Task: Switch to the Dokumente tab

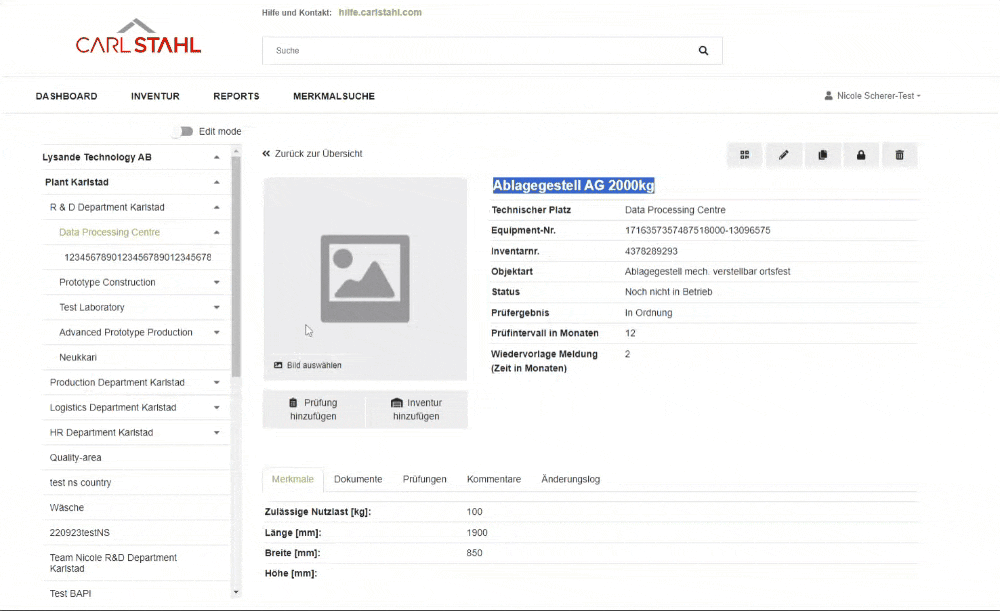Action: (x=357, y=479)
